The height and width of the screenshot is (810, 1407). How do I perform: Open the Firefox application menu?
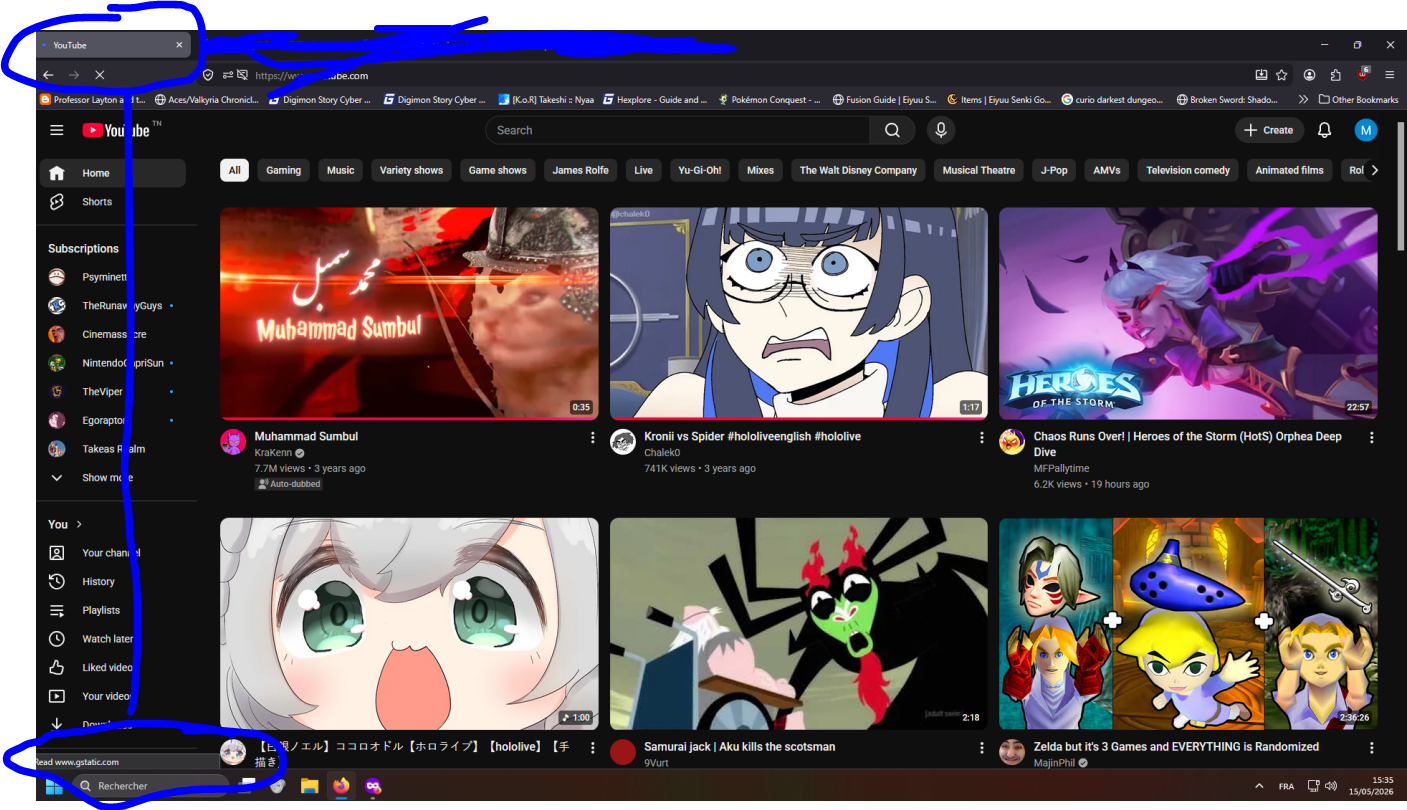click(1390, 75)
